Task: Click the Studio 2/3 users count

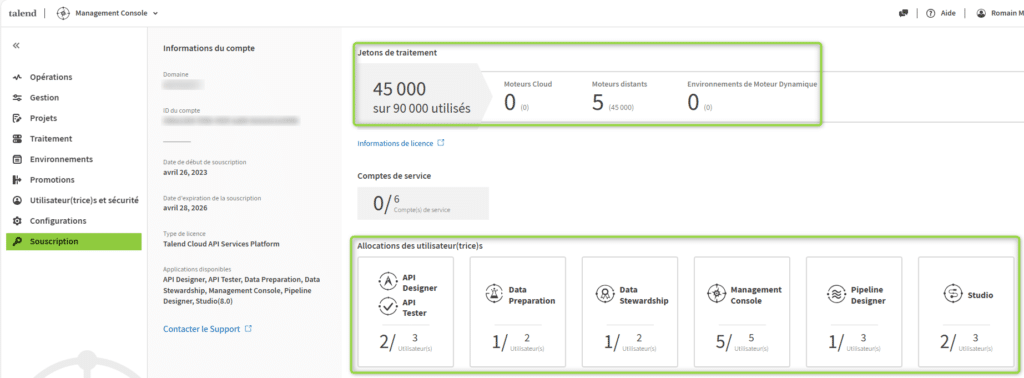Action: [967, 342]
